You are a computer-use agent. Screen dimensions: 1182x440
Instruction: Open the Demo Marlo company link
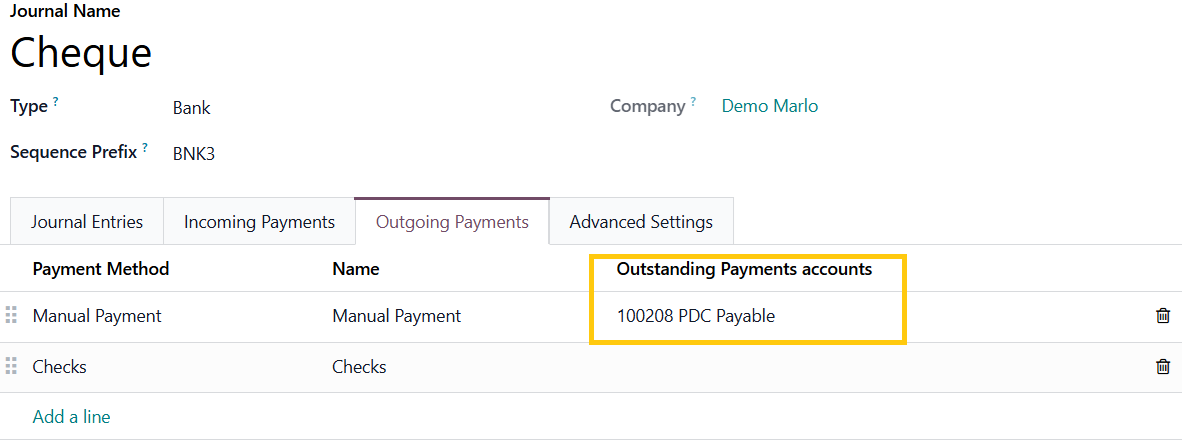click(x=769, y=106)
